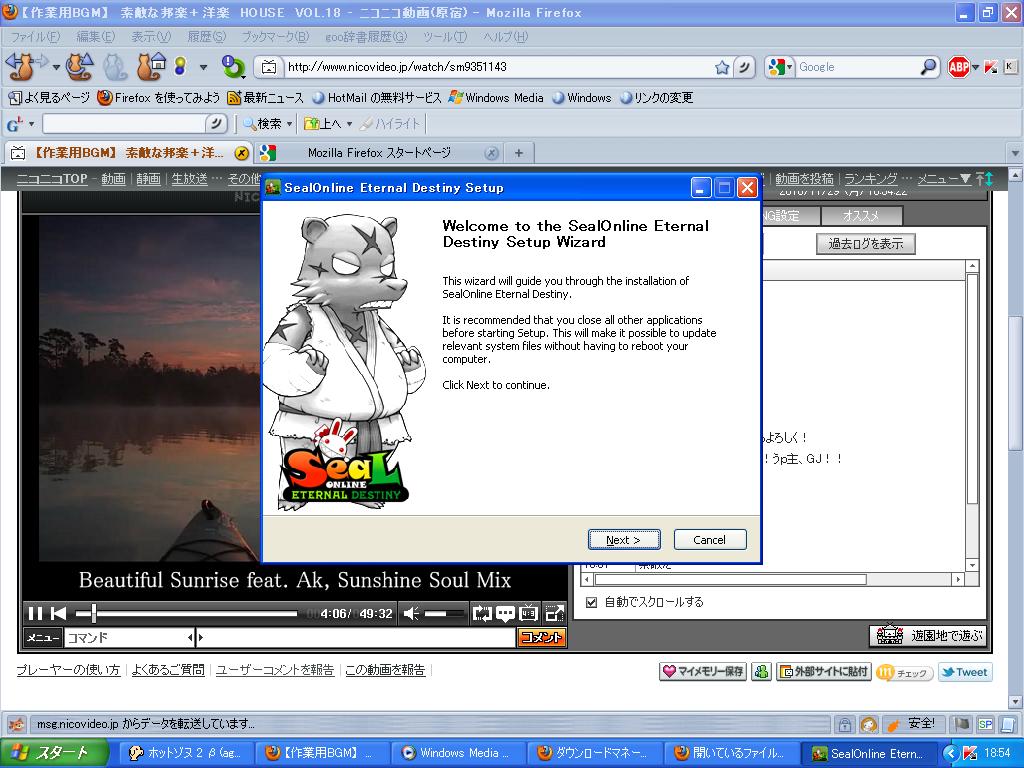Switch video to fullscreen mode
Screen dimensions: 1024x768
pos(554,613)
